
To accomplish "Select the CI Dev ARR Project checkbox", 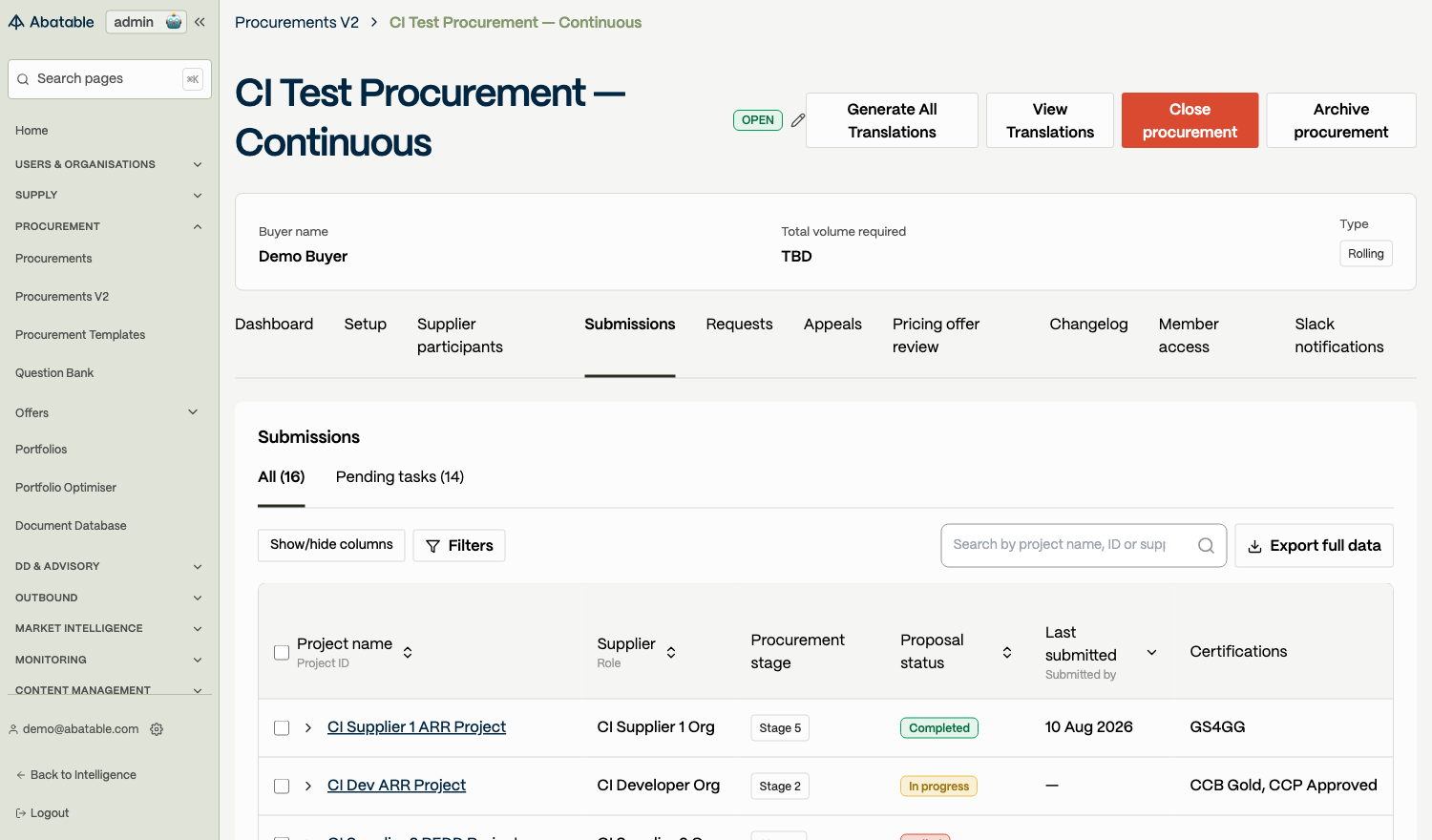I will (282, 787).
